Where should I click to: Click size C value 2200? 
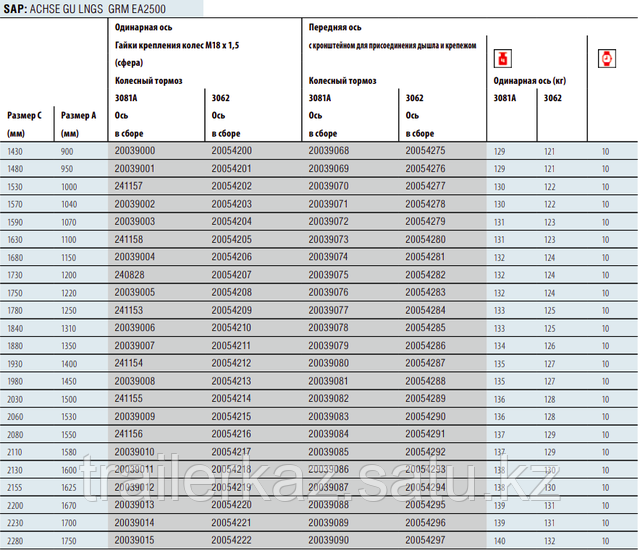[x=15, y=506]
